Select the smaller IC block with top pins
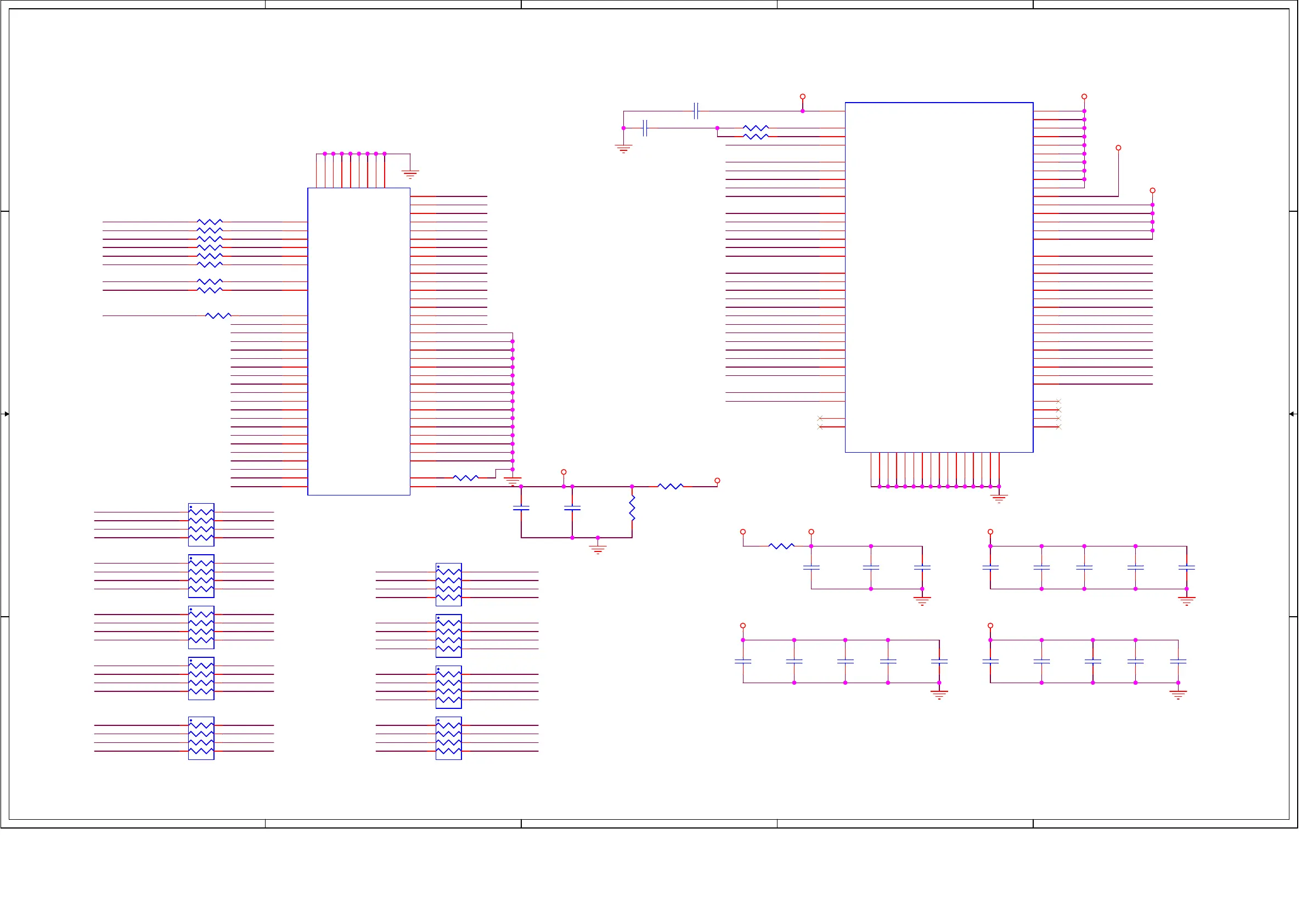1307x924 pixels. coord(359,342)
